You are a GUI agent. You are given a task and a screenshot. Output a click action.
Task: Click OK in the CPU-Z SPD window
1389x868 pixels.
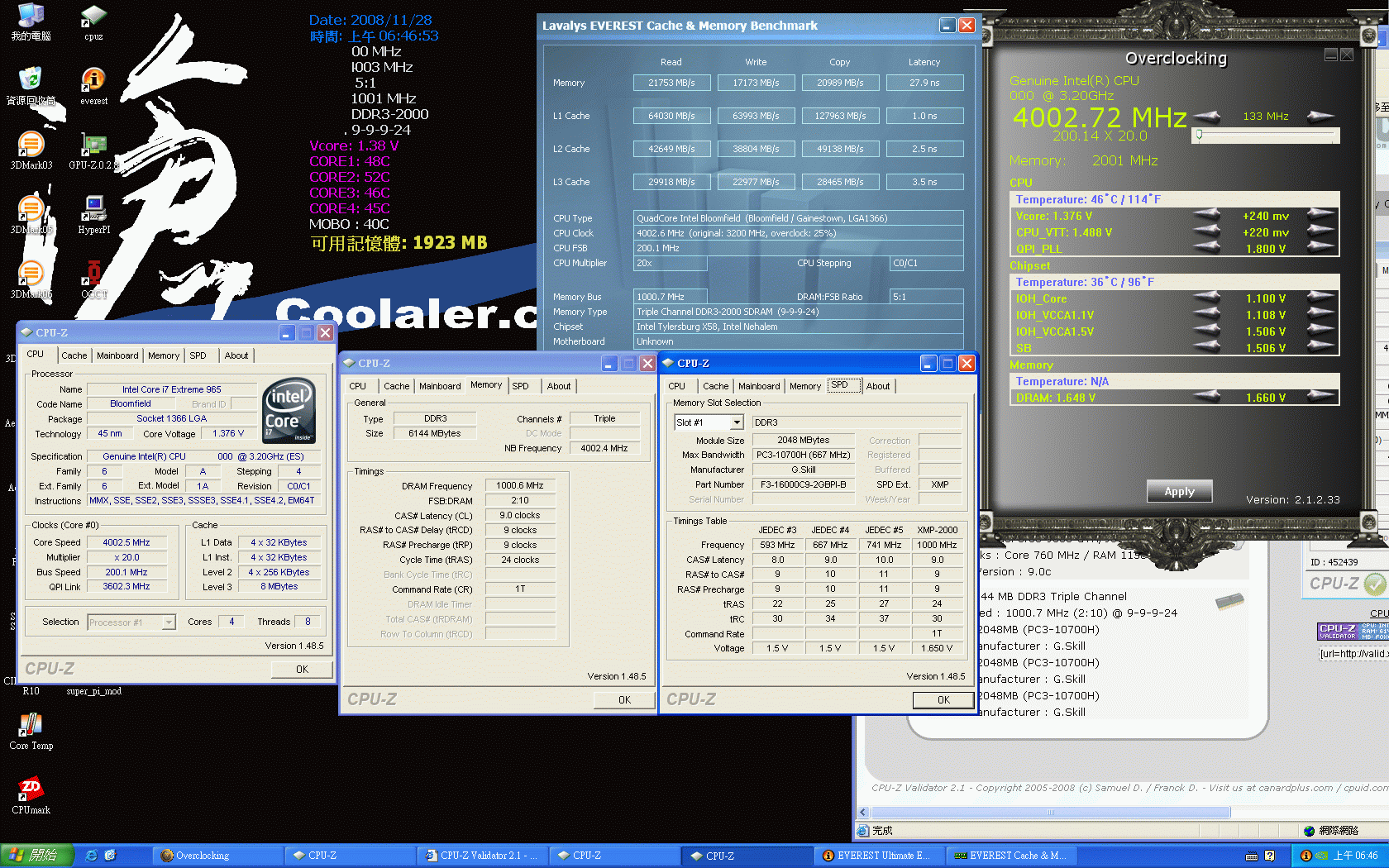pos(943,700)
